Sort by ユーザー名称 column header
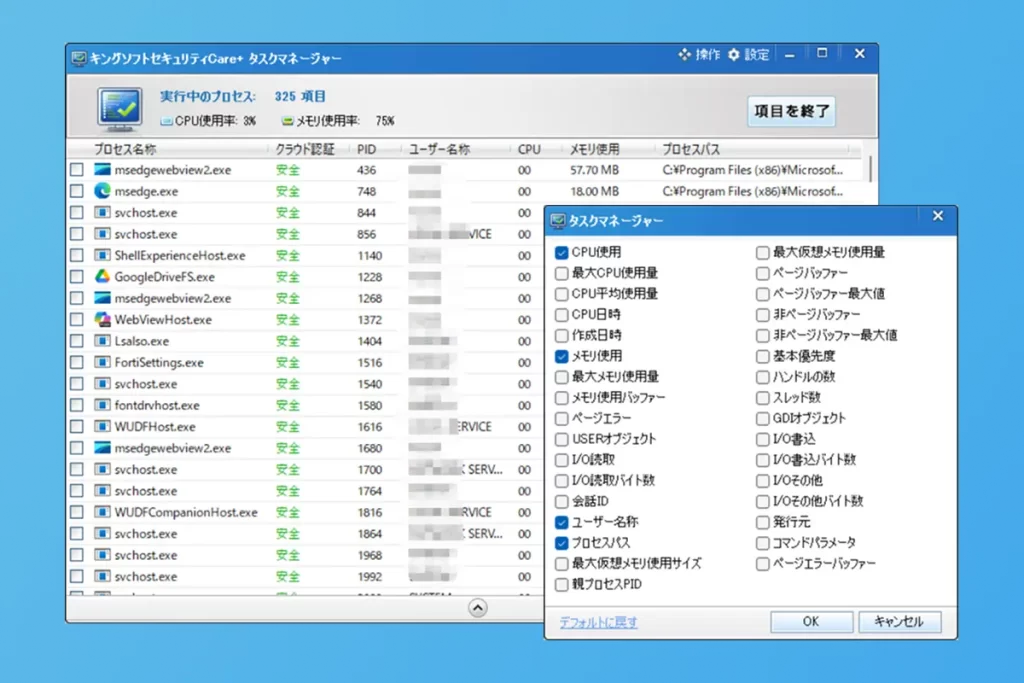Image resolution: width=1024 pixels, height=683 pixels. (439, 149)
